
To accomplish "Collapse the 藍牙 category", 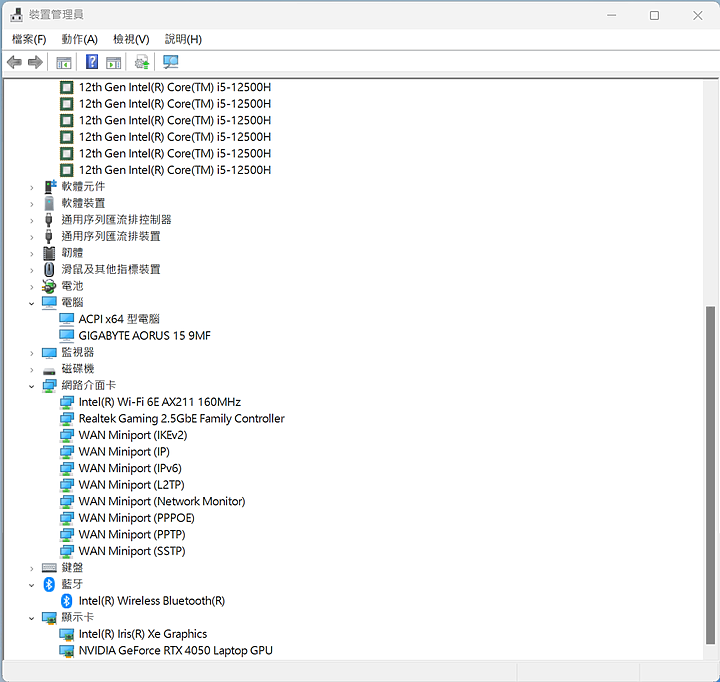I will pos(32,585).
